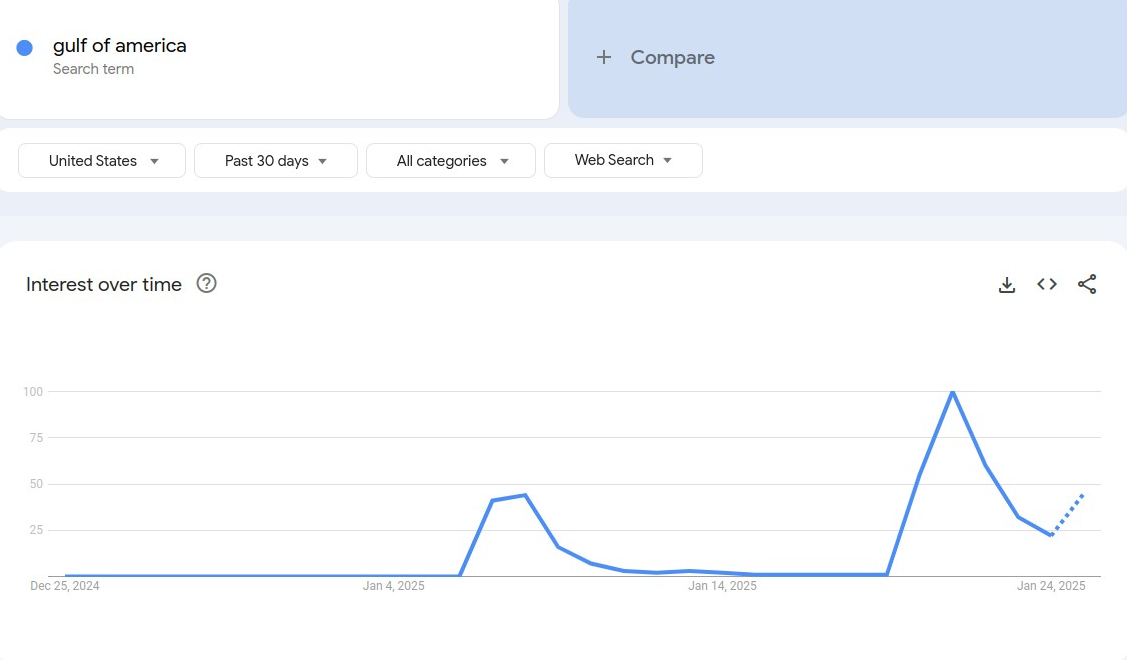
Task: Select the chart peak at 100
Action: (952, 392)
